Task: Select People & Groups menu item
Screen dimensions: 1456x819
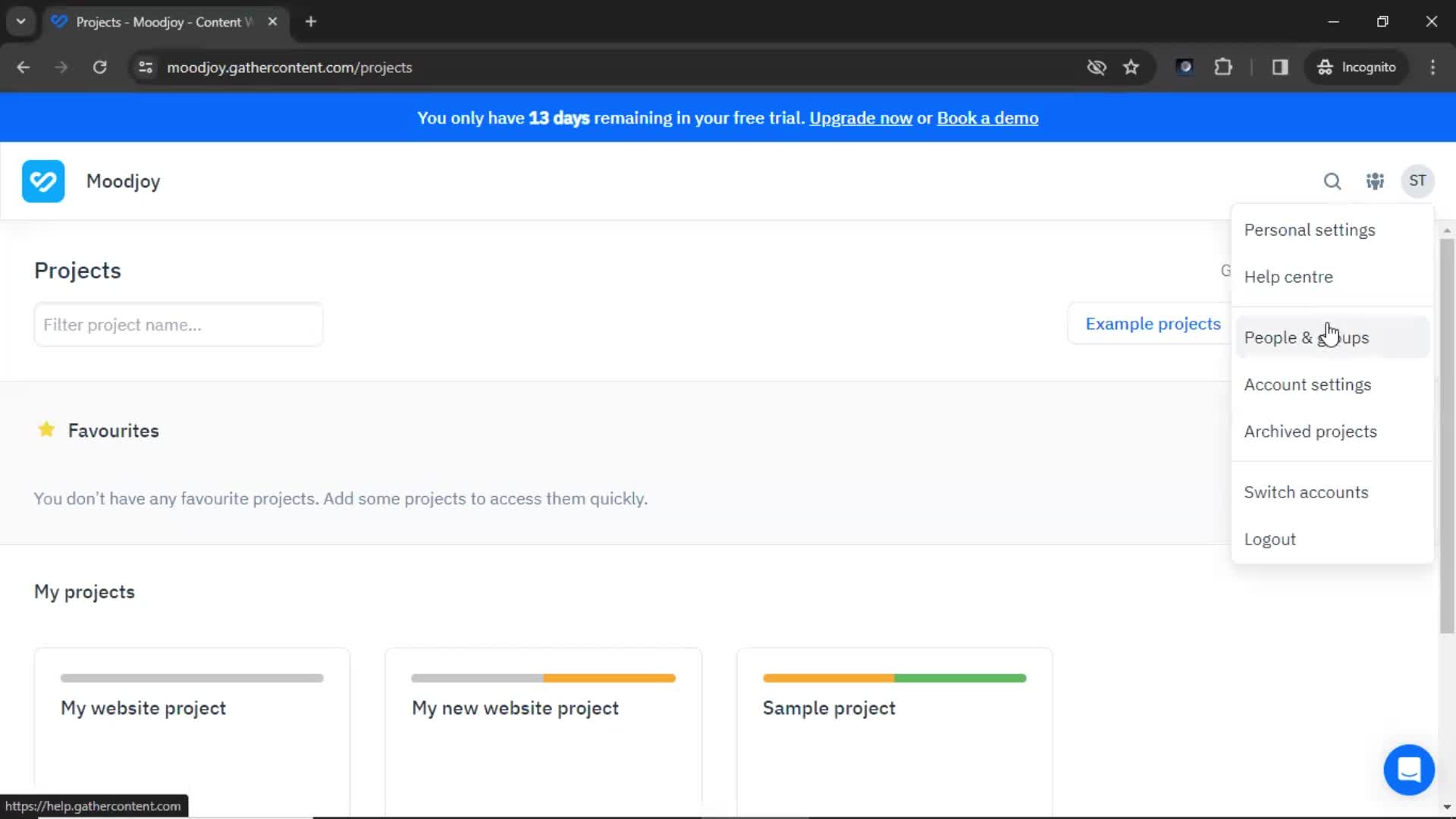Action: (x=1306, y=337)
